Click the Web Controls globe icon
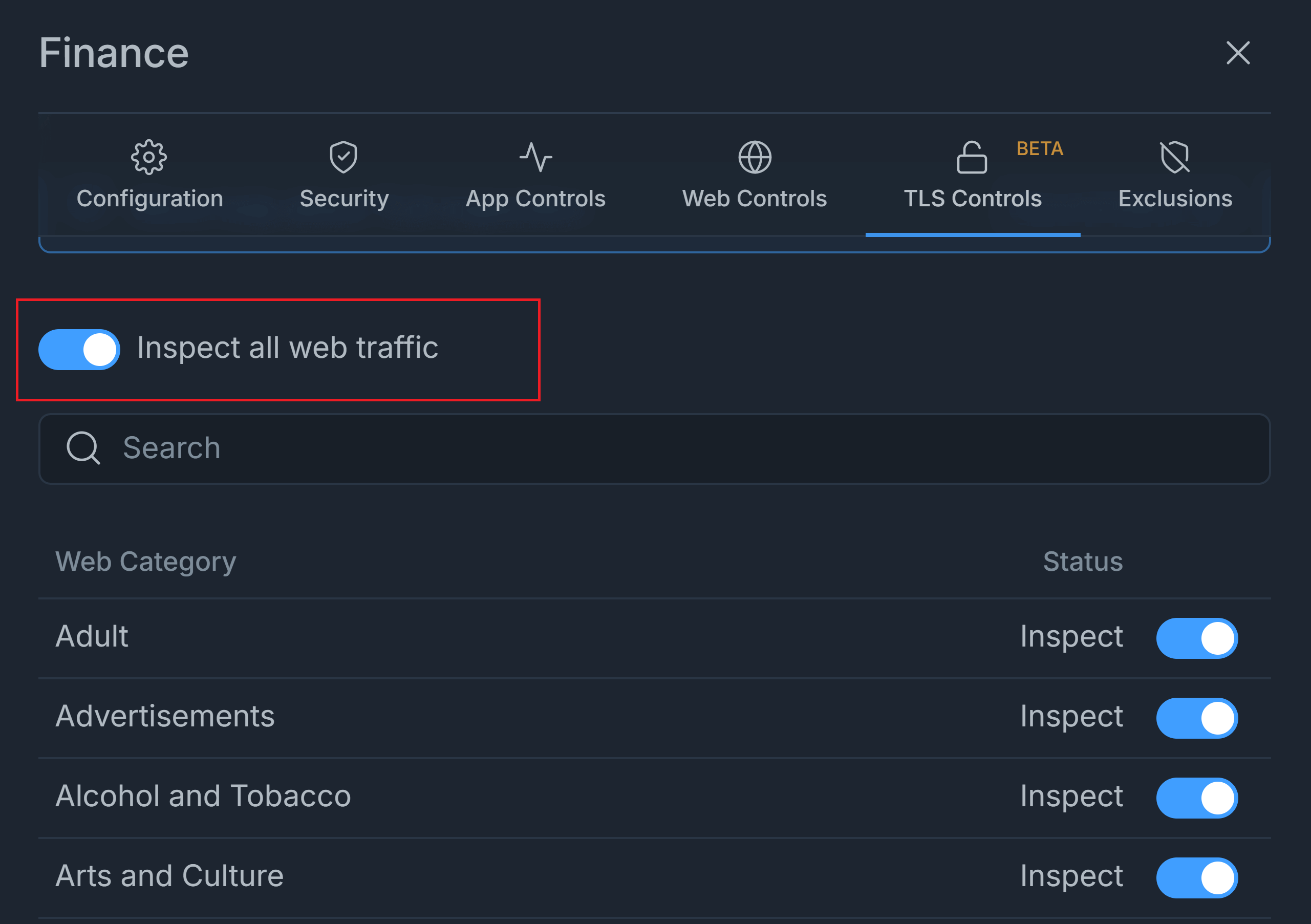The width and height of the screenshot is (1311, 924). pos(754,157)
